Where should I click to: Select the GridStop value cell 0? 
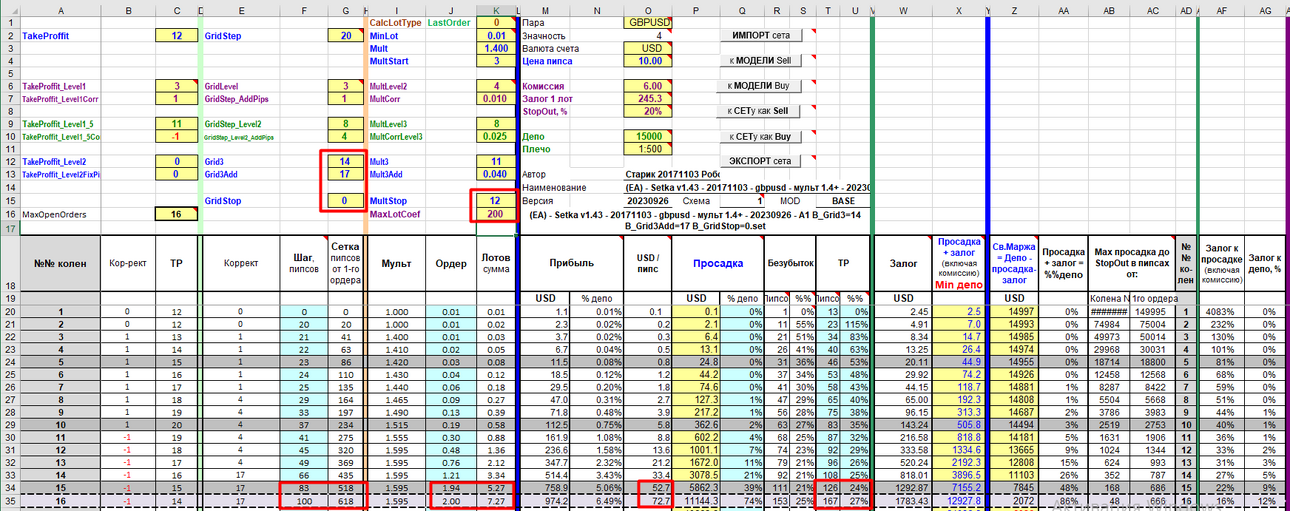(x=346, y=200)
